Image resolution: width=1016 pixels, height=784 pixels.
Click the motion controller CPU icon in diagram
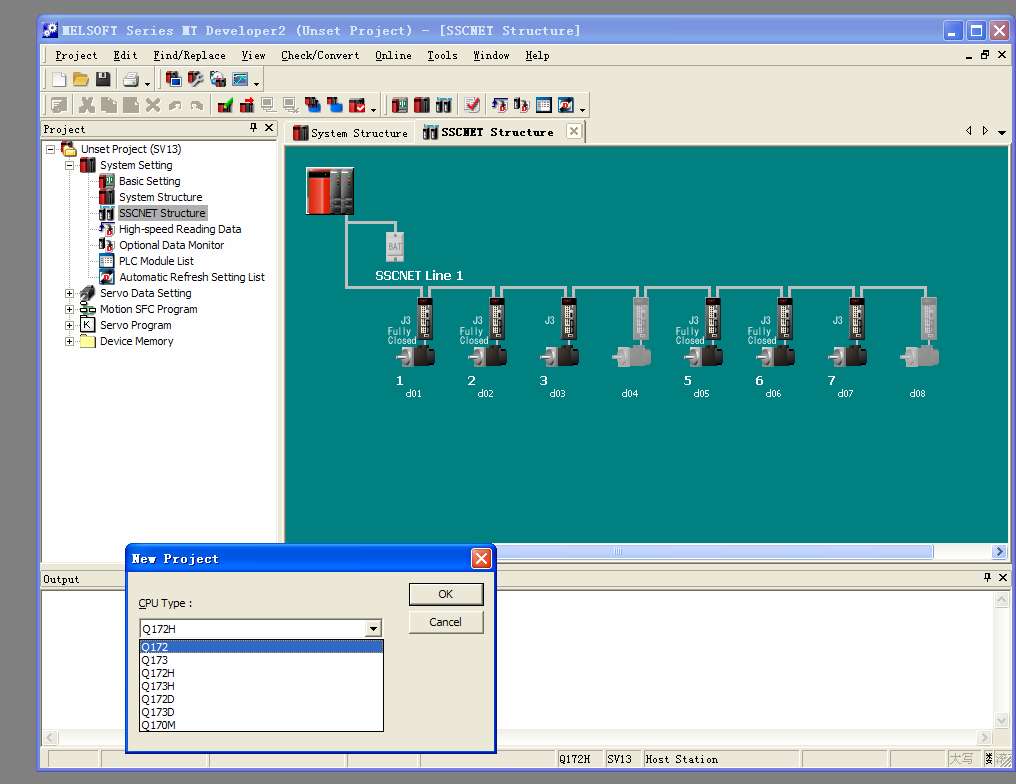(330, 191)
